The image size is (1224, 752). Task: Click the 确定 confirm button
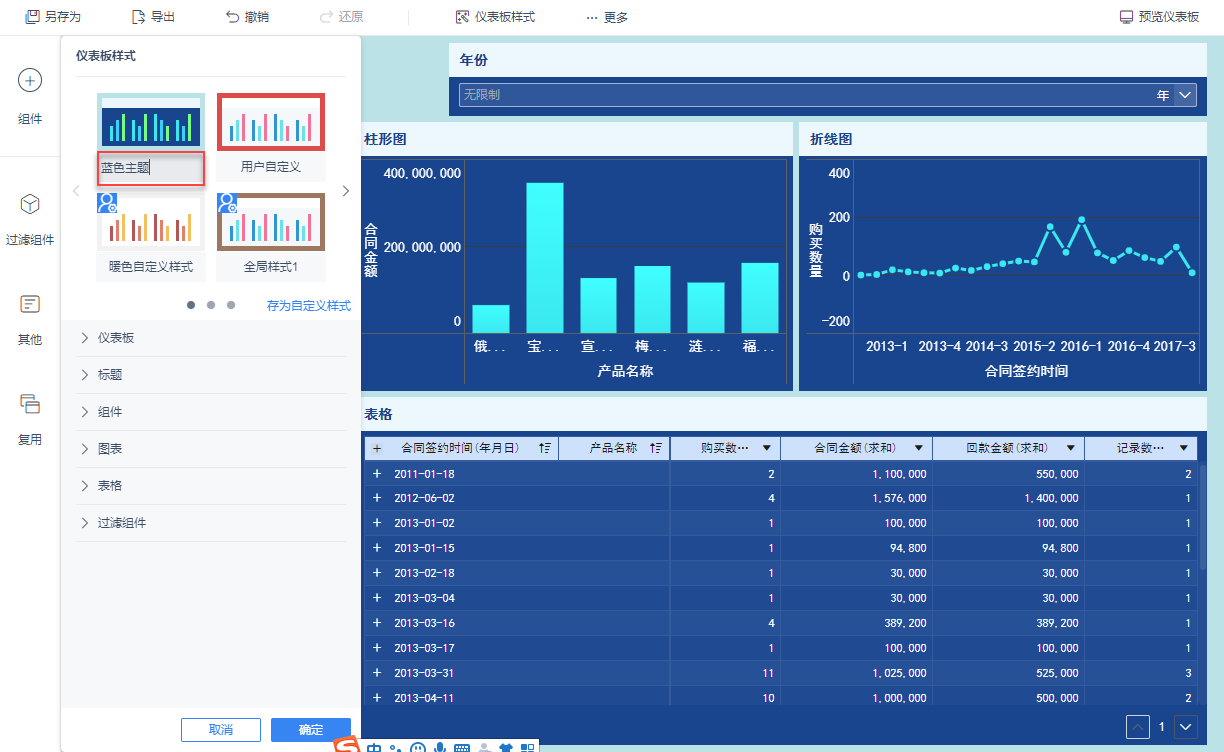[x=310, y=730]
